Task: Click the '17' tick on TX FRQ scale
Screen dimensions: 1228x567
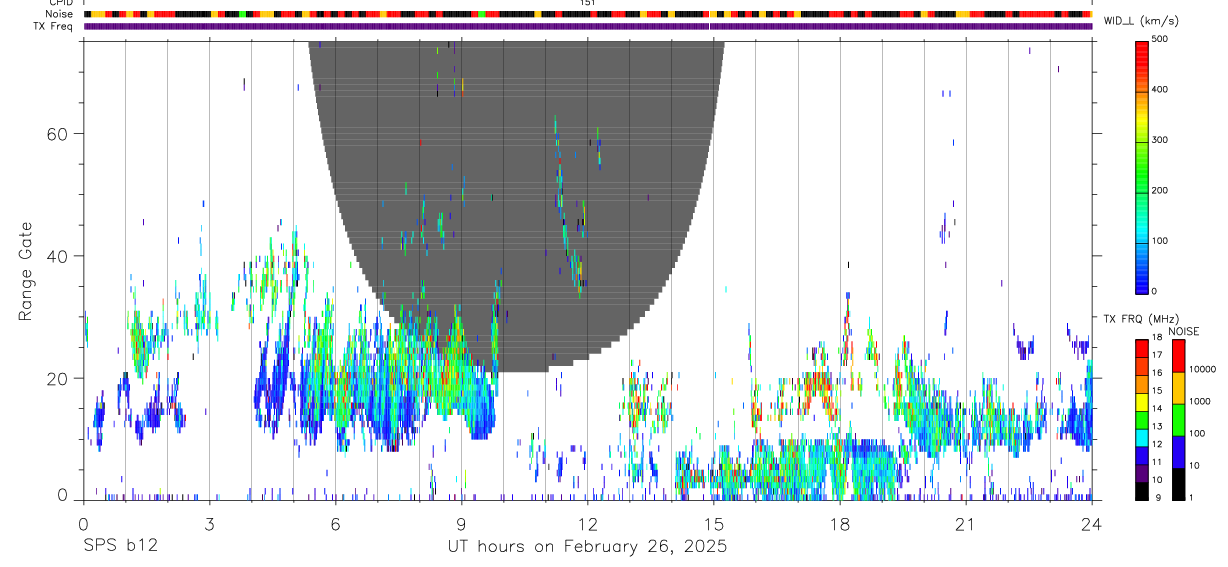Action: [x=1157, y=355]
